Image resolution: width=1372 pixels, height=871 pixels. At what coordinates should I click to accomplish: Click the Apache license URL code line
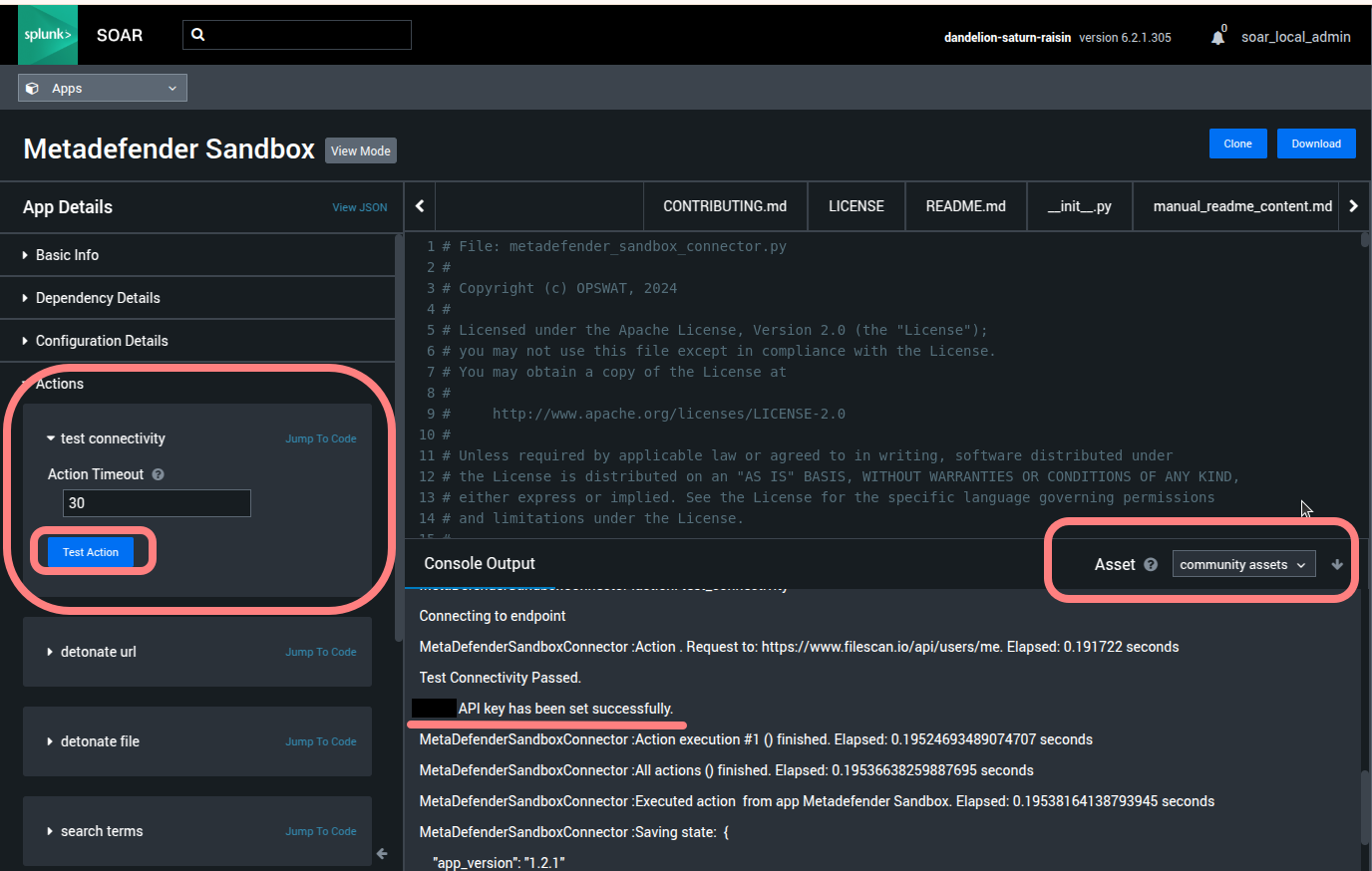[669, 414]
